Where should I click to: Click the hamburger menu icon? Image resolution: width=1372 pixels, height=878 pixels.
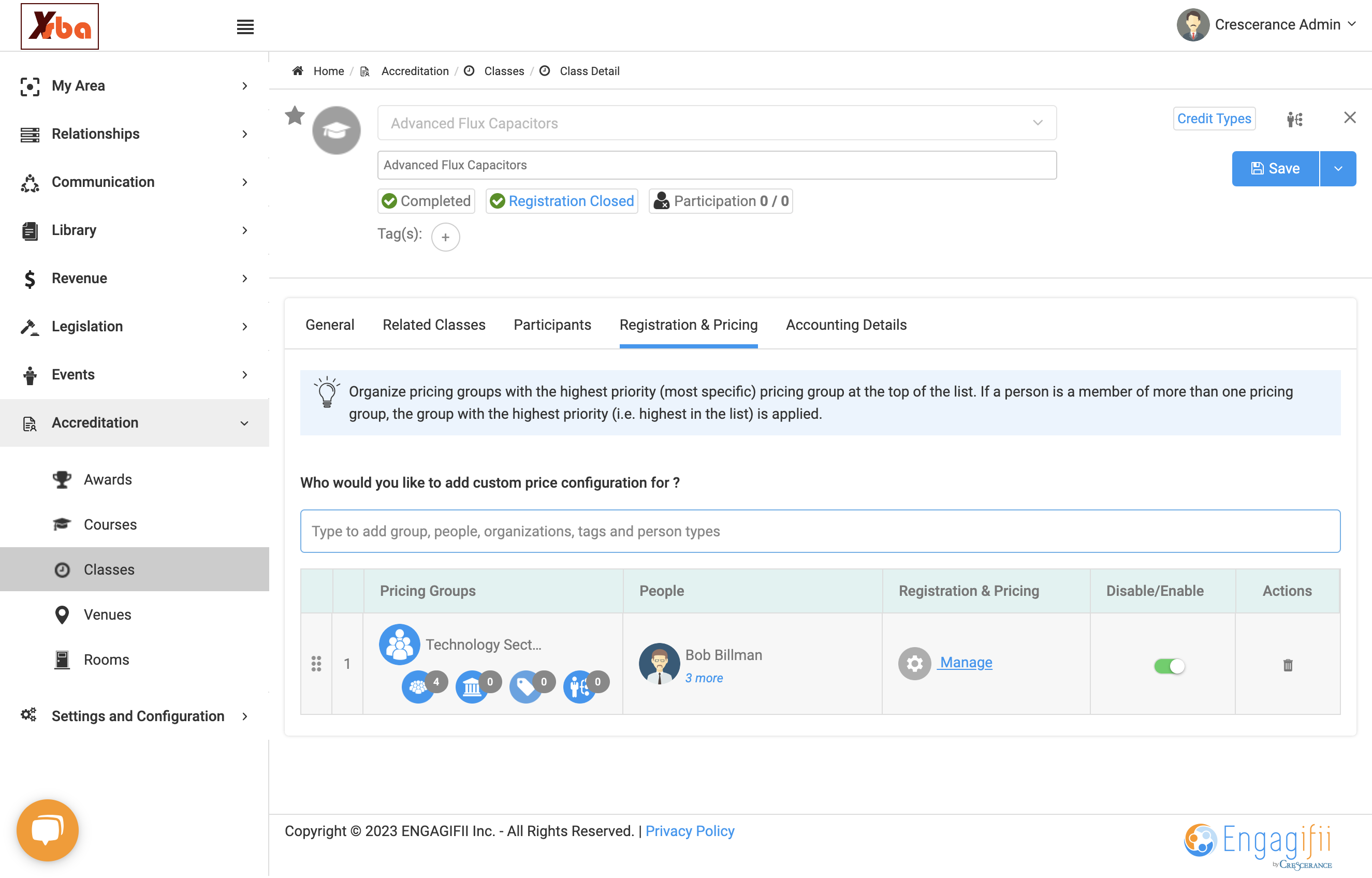245,26
